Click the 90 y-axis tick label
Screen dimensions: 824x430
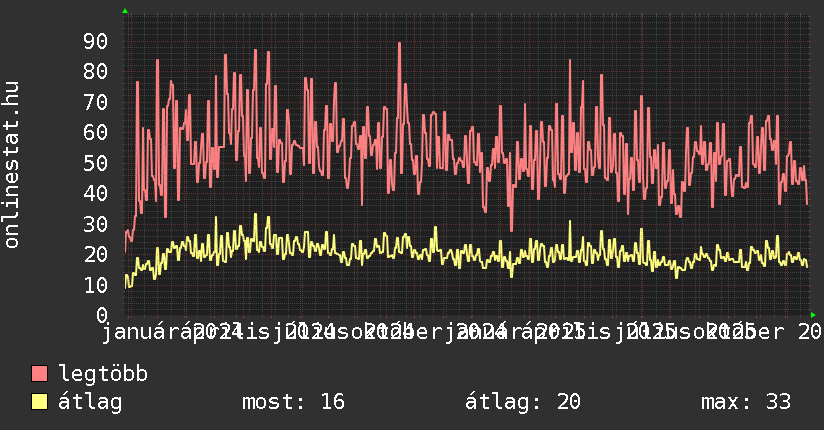pos(95,41)
